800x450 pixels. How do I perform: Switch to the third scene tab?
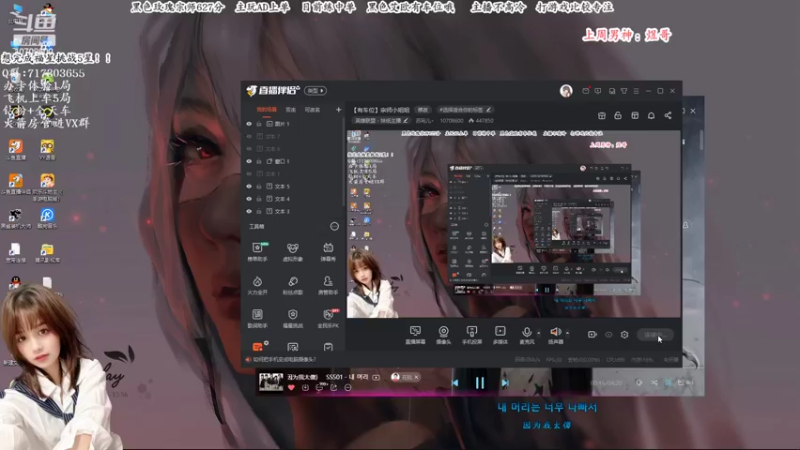(312, 110)
